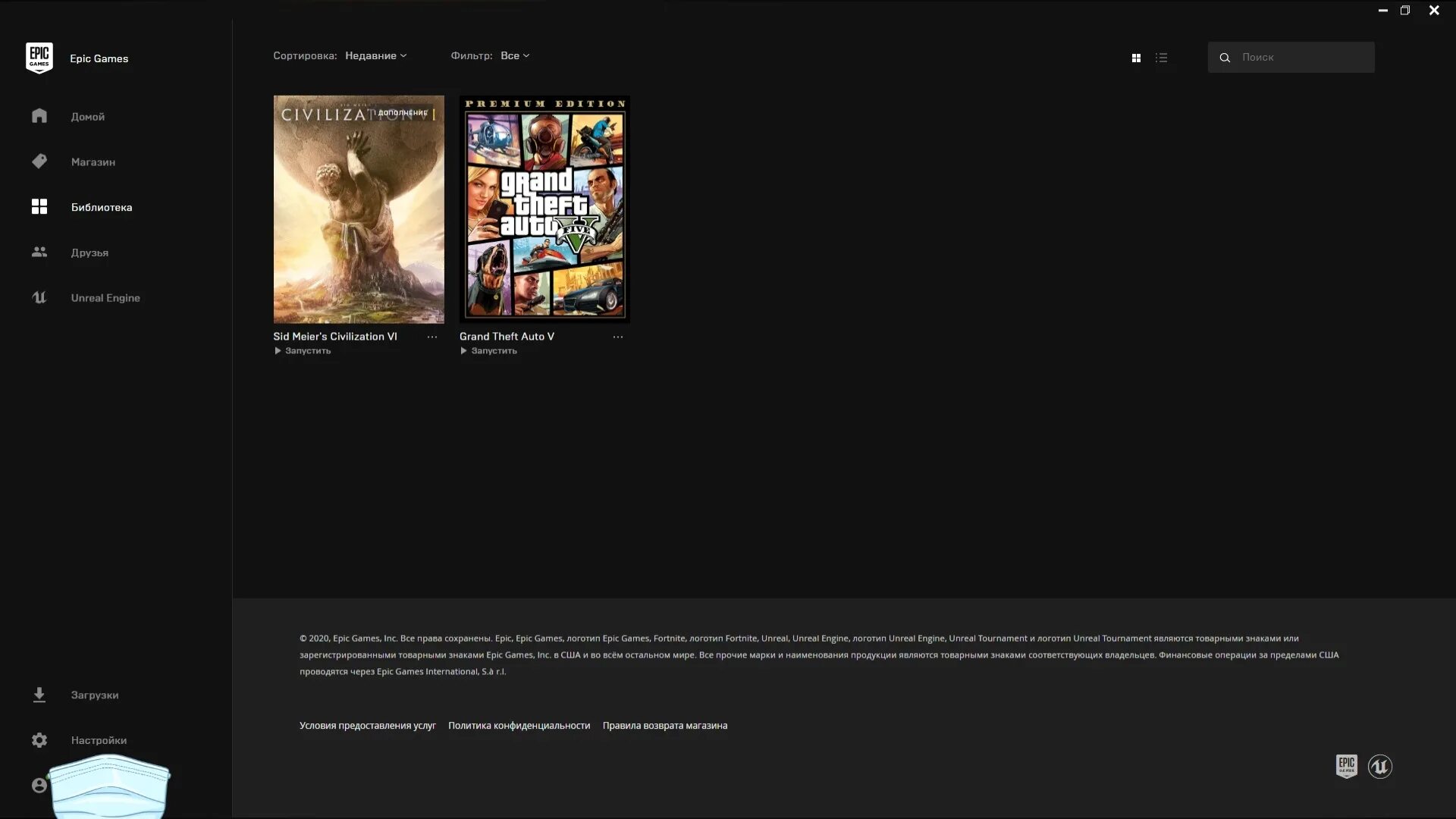The height and width of the screenshot is (819, 1456).
Task: Click the footer Unreal Engine logo
Action: pos(1380,767)
